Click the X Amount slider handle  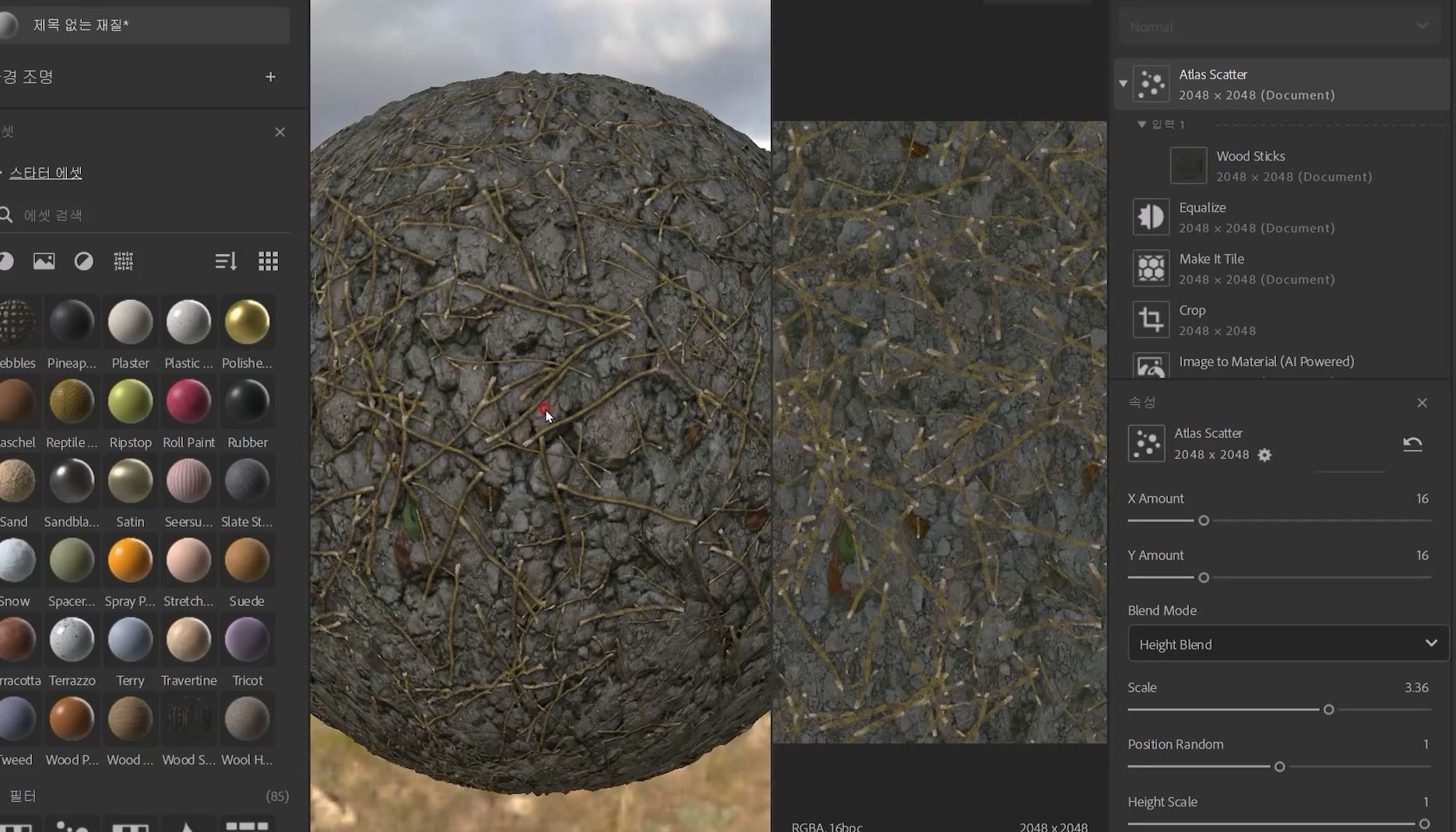click(1203, 520)
